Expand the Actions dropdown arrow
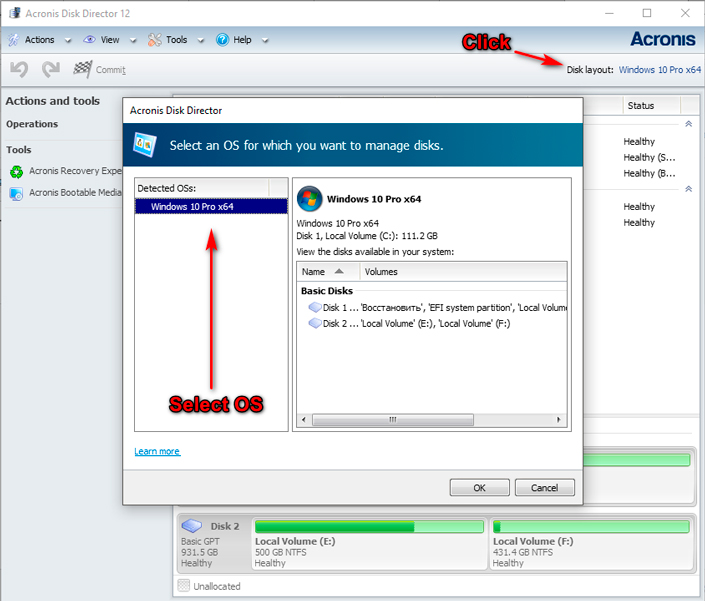The height and width of the screenshot is (601, 705). [68, 40]
